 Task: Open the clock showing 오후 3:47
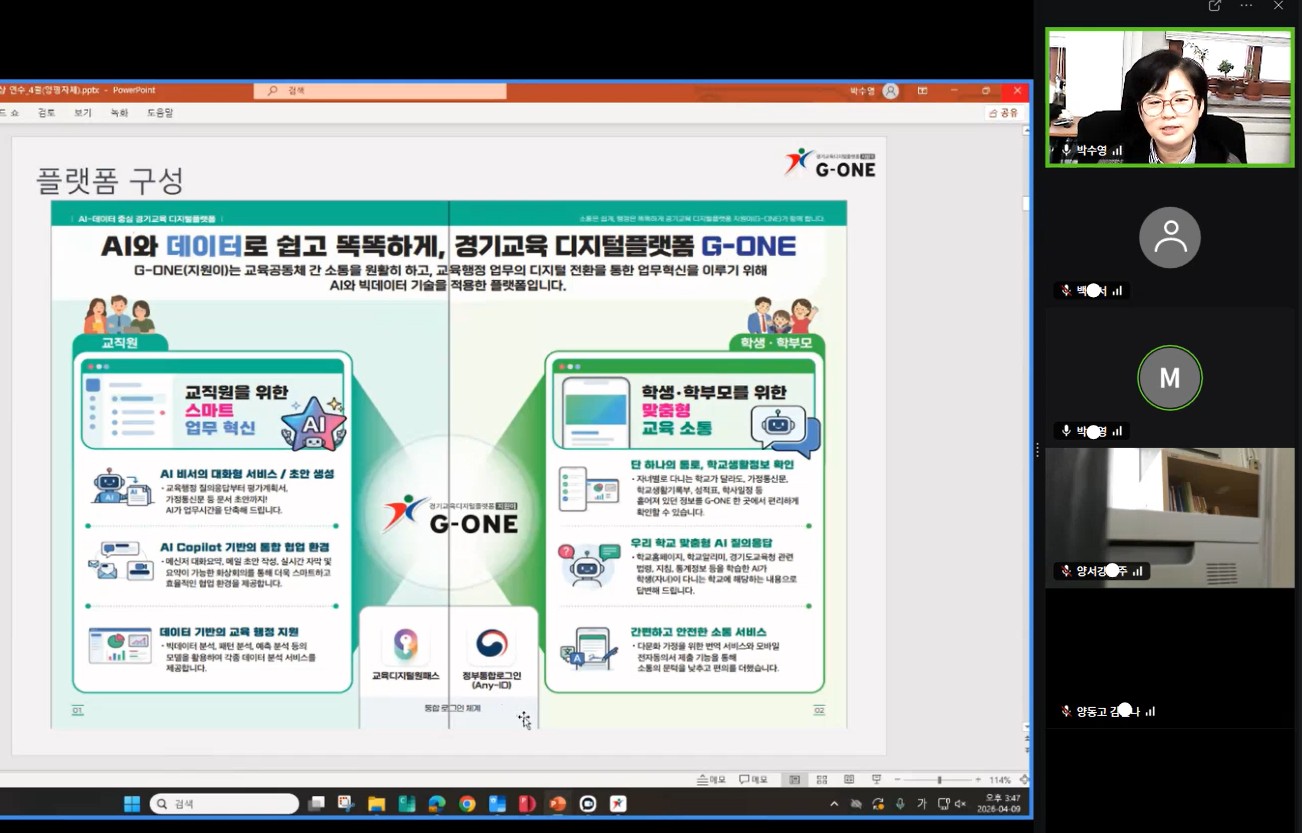pyautogui.click(x=1000, y=804)
